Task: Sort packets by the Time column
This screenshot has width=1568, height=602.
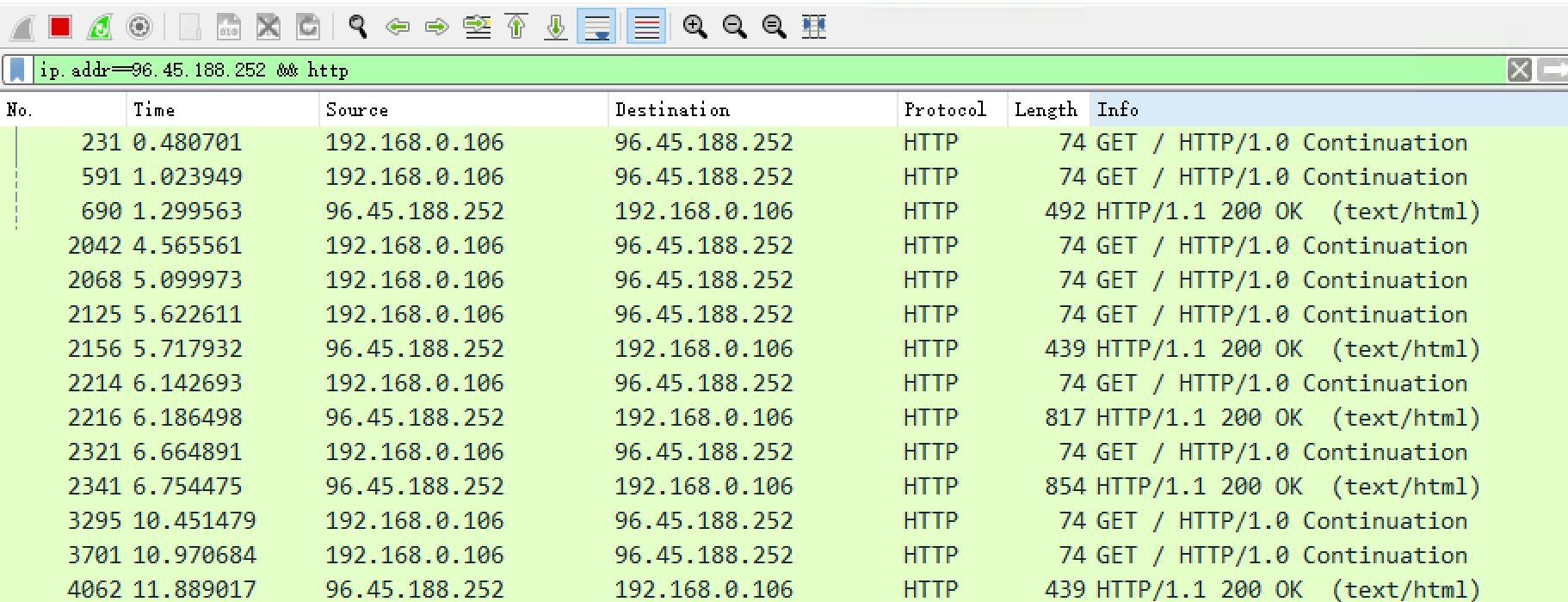Action: [x=222, y=110]
